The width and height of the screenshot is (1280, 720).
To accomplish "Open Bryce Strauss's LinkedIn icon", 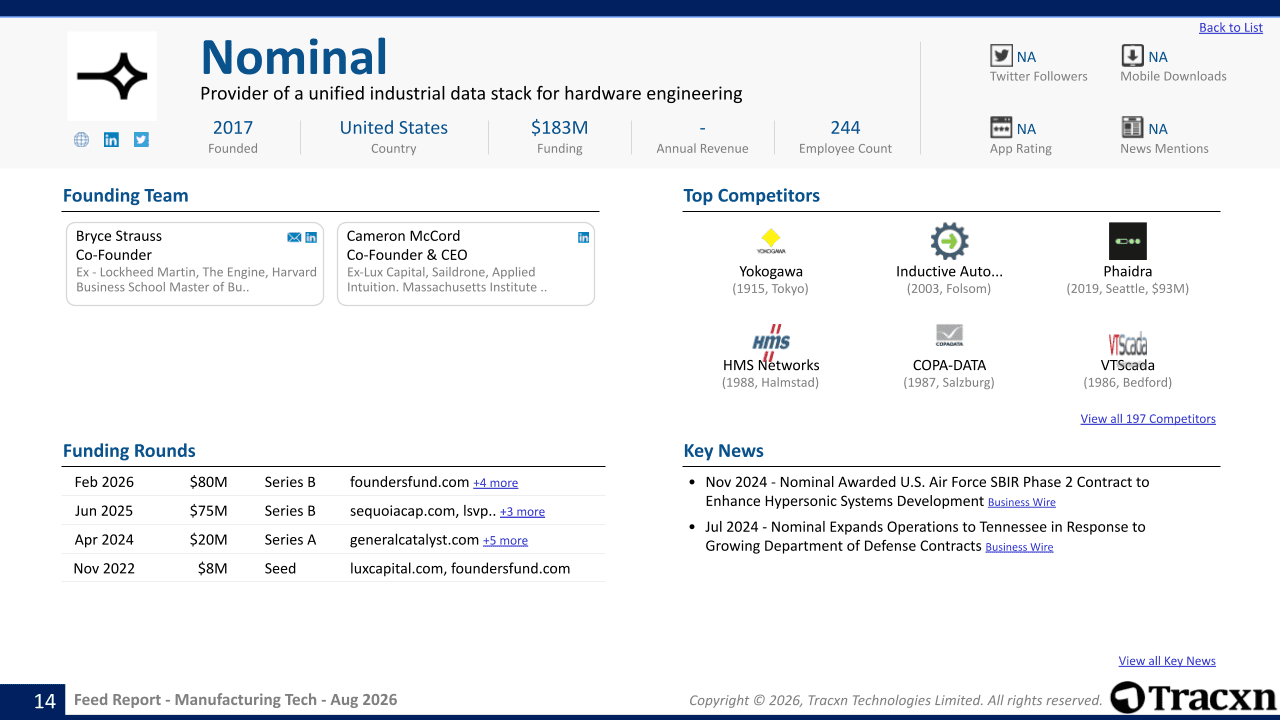I will point(311,237).
